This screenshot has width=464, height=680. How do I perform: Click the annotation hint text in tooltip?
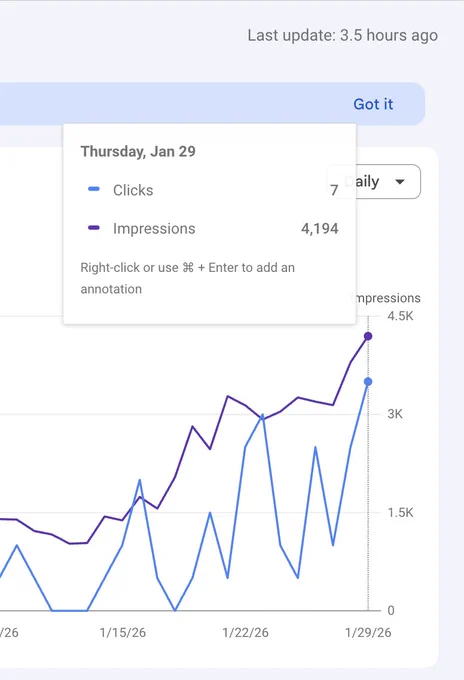click(x=187, y=278)
